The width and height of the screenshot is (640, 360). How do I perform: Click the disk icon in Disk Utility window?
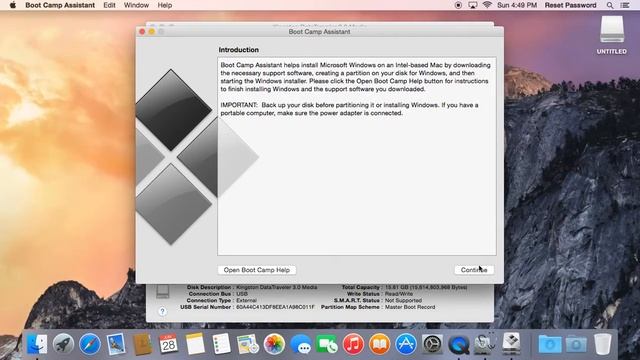162,291
